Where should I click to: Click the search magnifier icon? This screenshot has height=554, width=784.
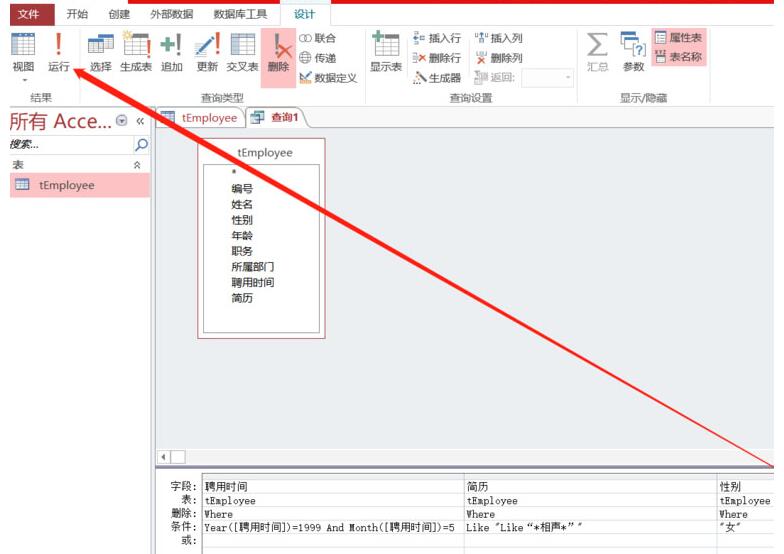(142, 144)
